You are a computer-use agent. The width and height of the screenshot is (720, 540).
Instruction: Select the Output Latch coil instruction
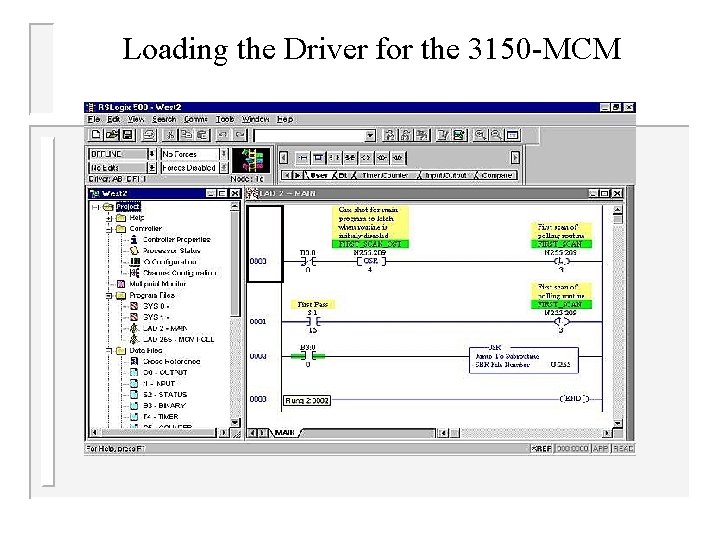382,158
